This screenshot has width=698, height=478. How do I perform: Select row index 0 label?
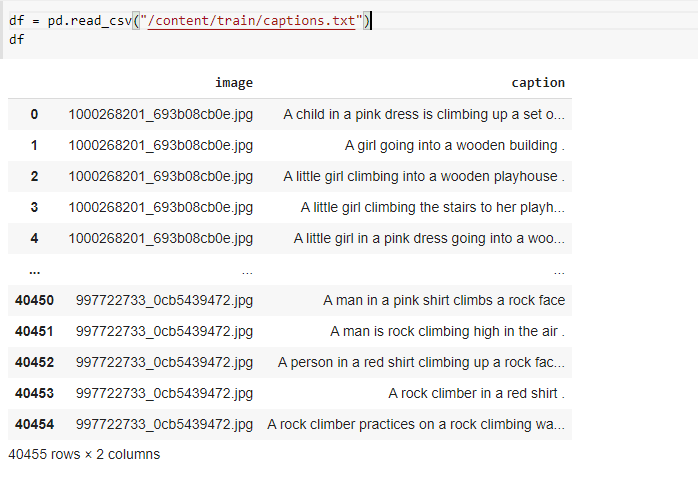[34, 114]
